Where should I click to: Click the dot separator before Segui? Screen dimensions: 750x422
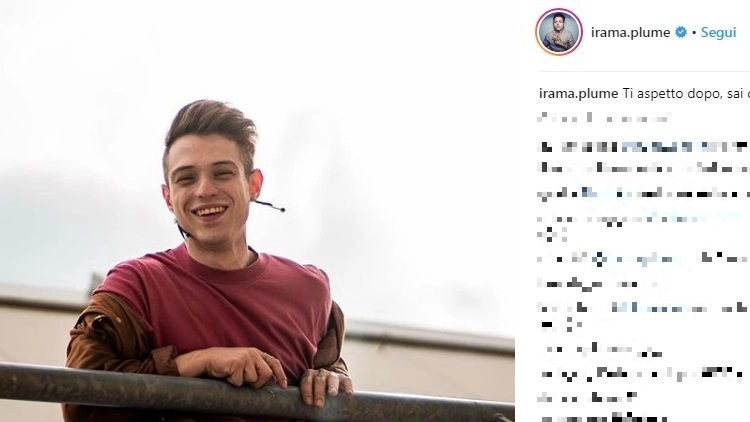click(694, 33)
